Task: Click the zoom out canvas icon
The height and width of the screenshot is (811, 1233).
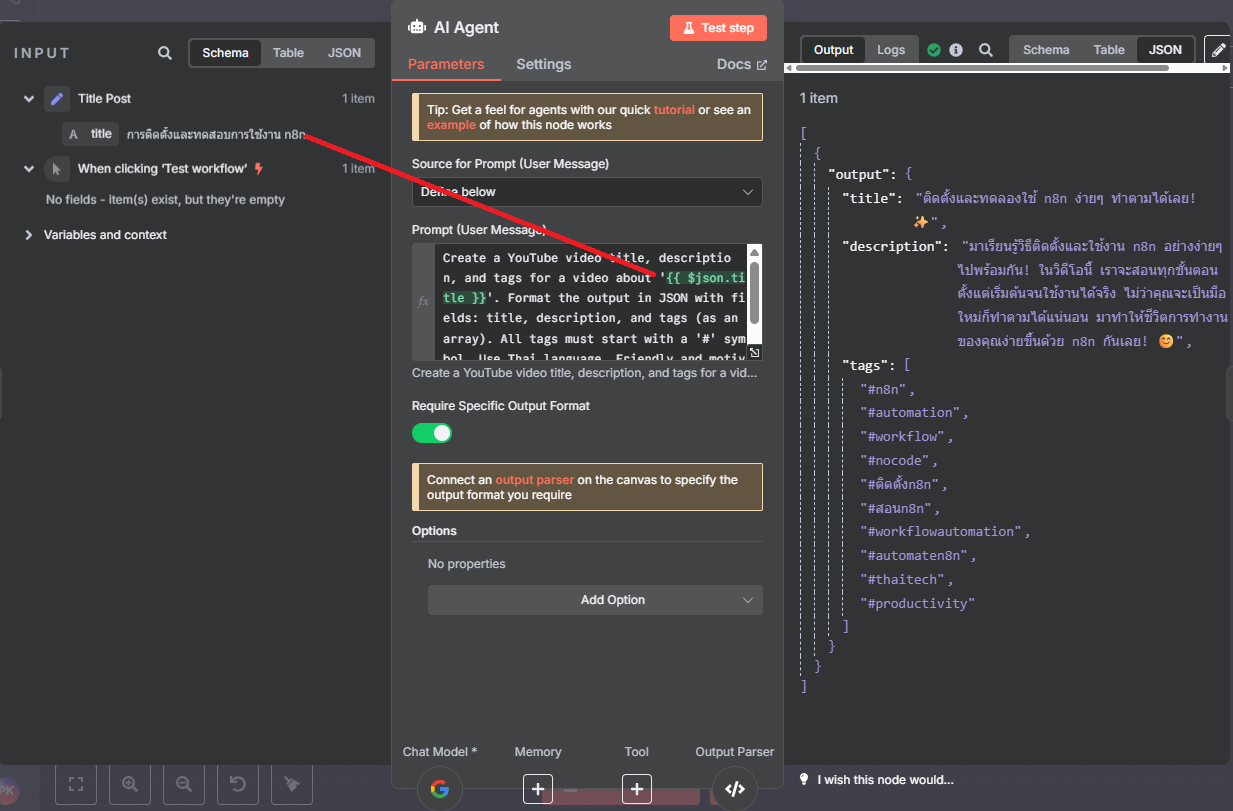Action: pyautogui.click(x=183, y=785)
